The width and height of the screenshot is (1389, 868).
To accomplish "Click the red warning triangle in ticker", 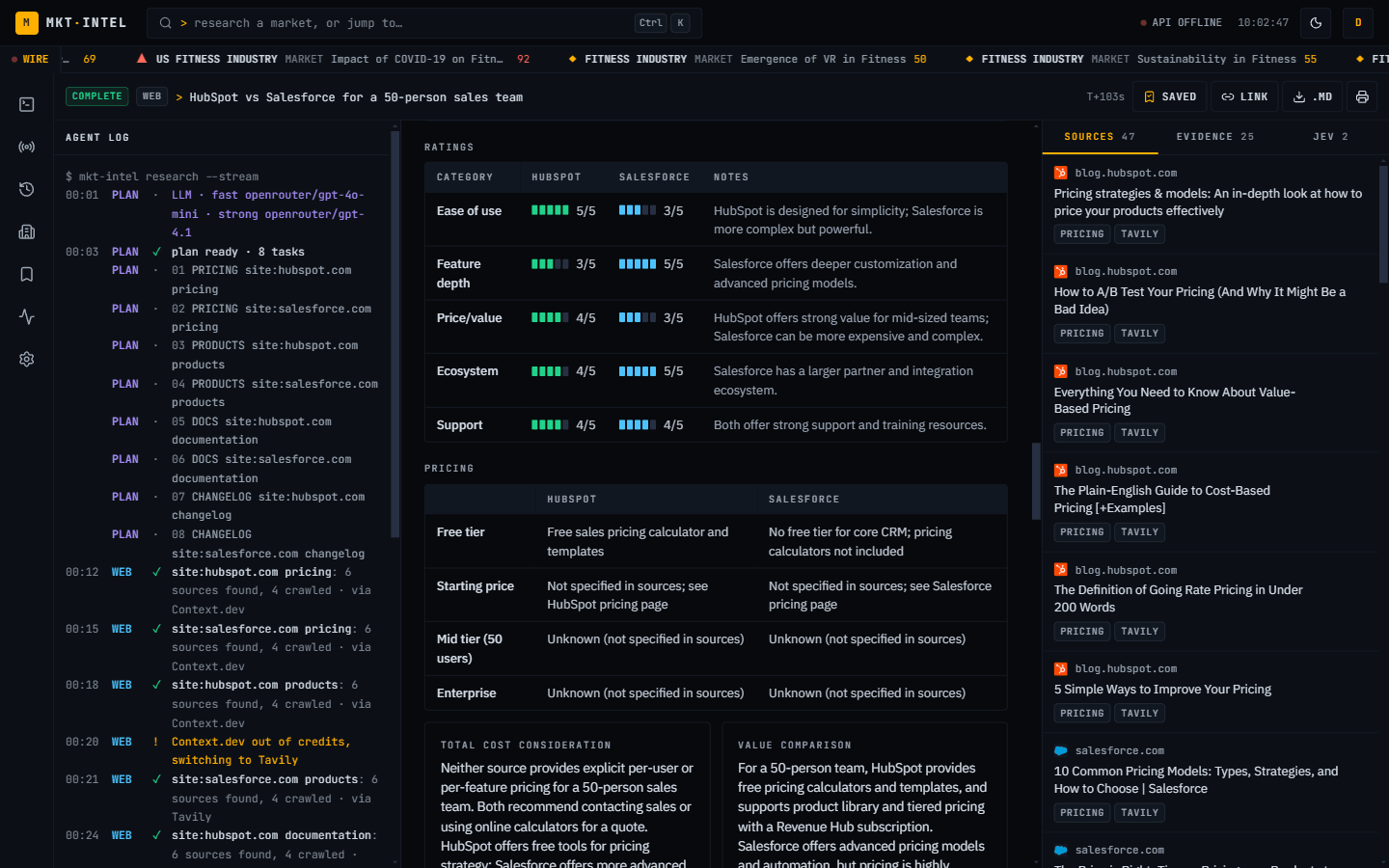I will tap(142, 59).
